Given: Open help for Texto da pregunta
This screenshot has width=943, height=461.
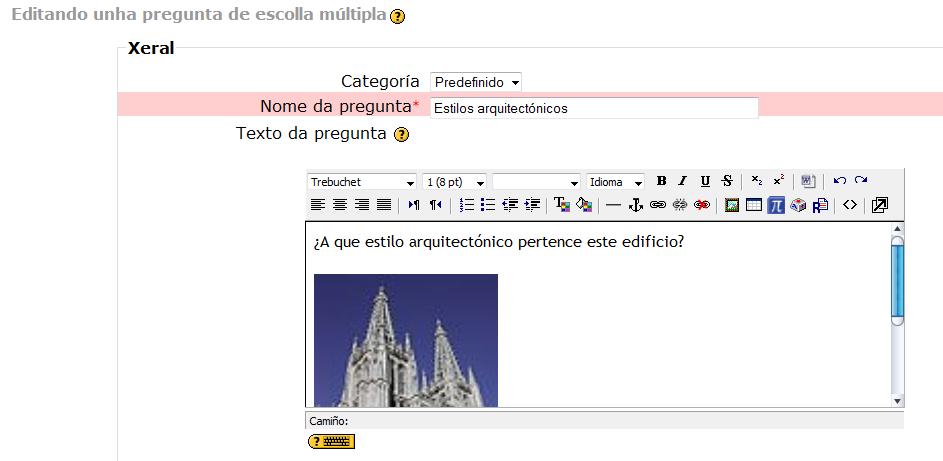Looking at the screenshot, I should pyautogui.click(x=402, y=135).
